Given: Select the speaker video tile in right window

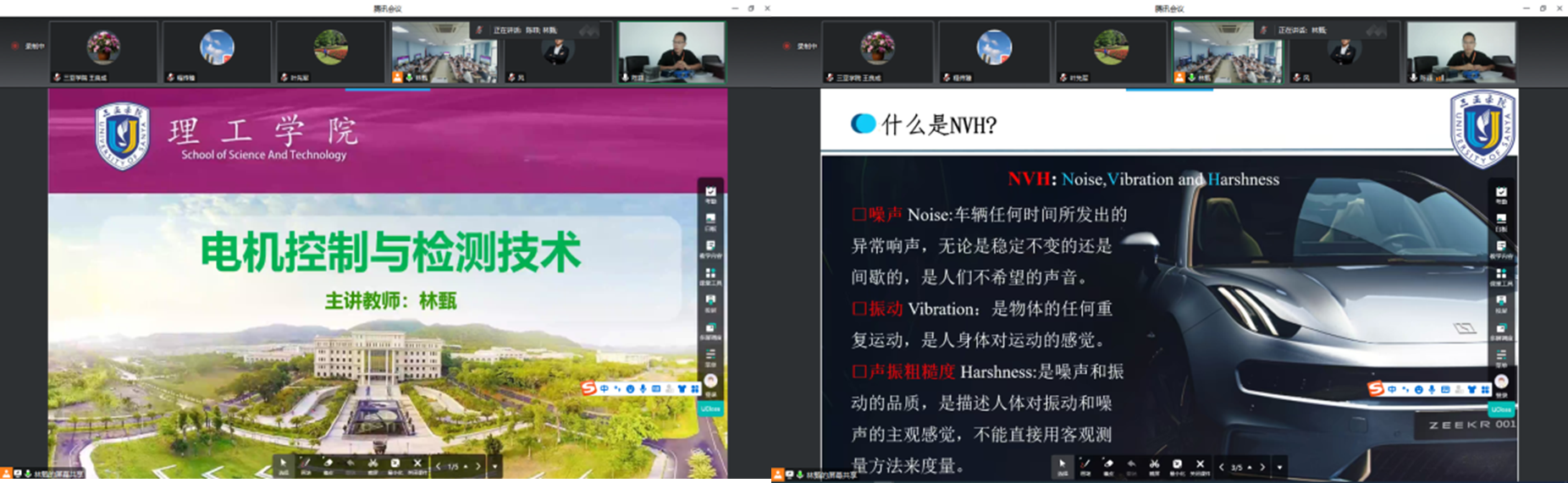Looking at the screenshot, I should click(1461, 52).
